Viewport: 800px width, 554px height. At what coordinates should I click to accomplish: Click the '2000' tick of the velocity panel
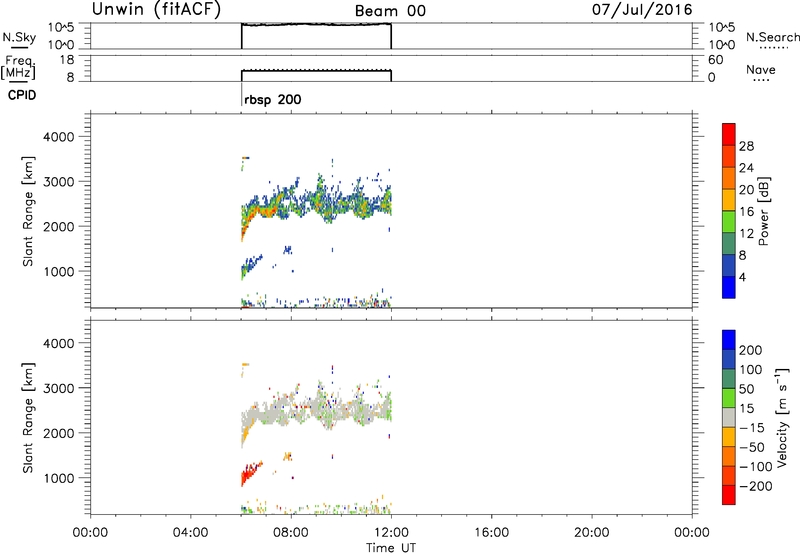pos(59,433)
